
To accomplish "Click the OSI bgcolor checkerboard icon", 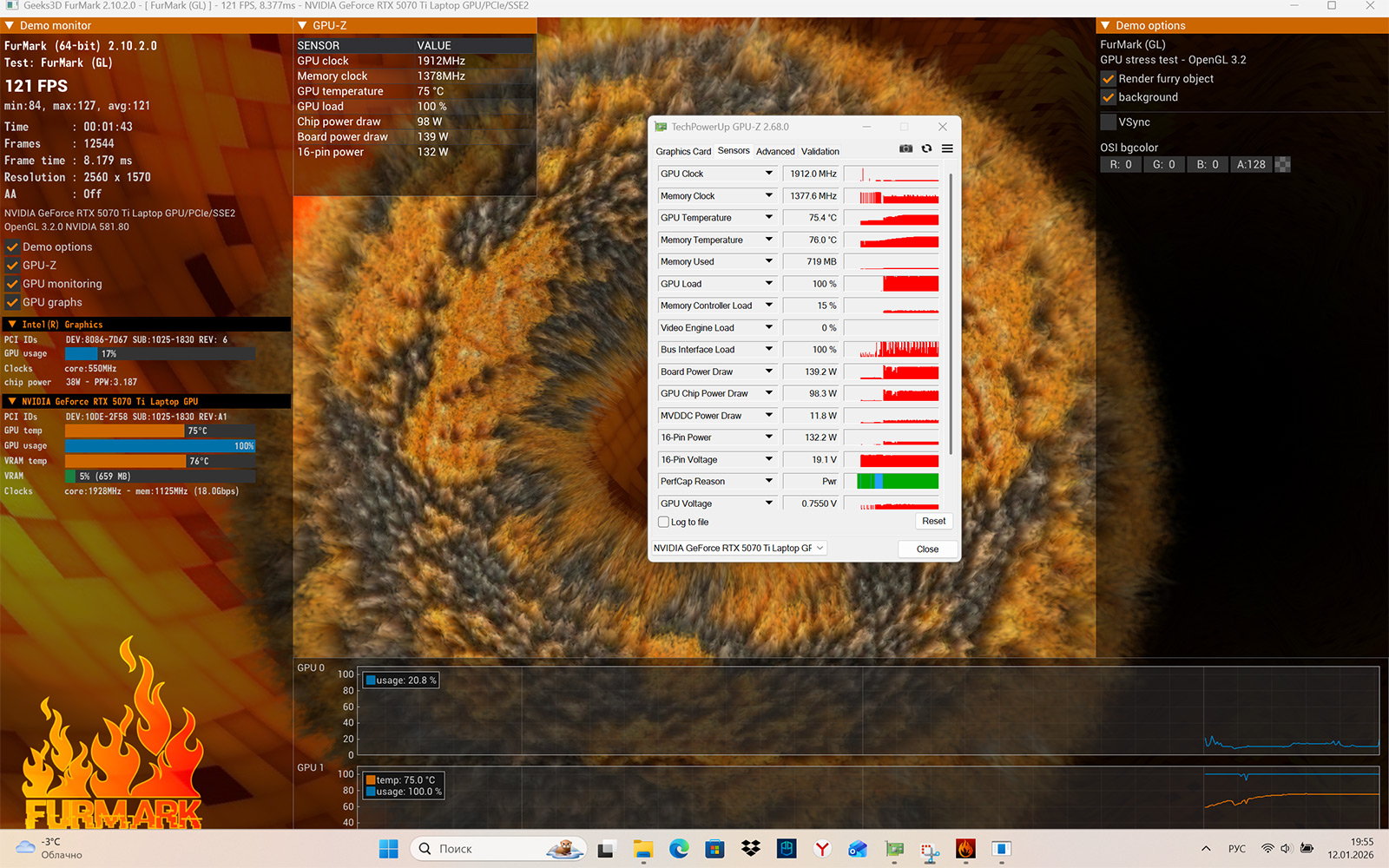I will point(1282,164).
